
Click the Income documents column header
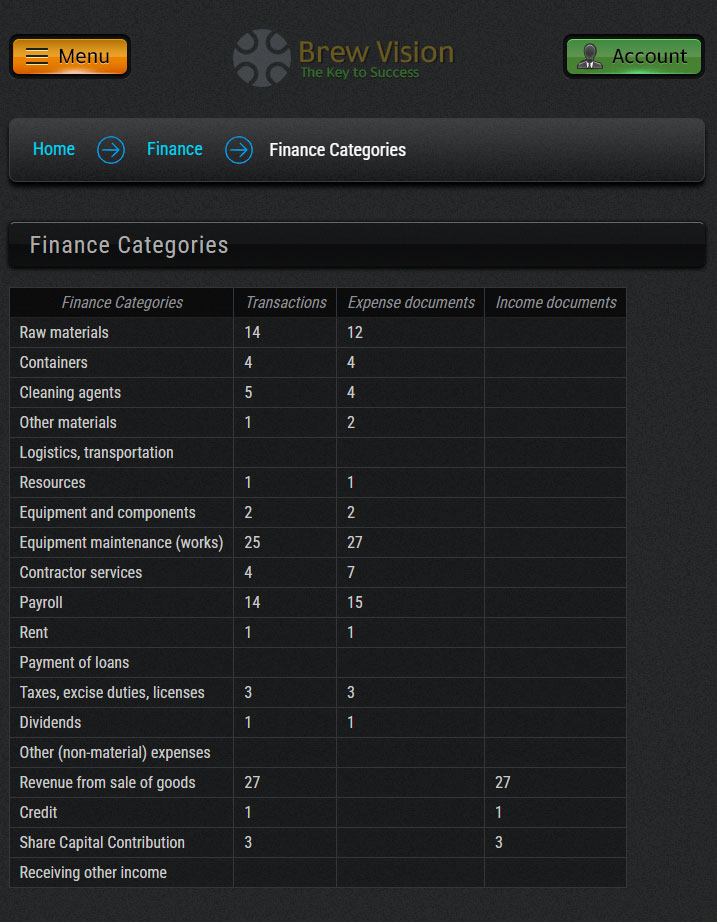556,302
